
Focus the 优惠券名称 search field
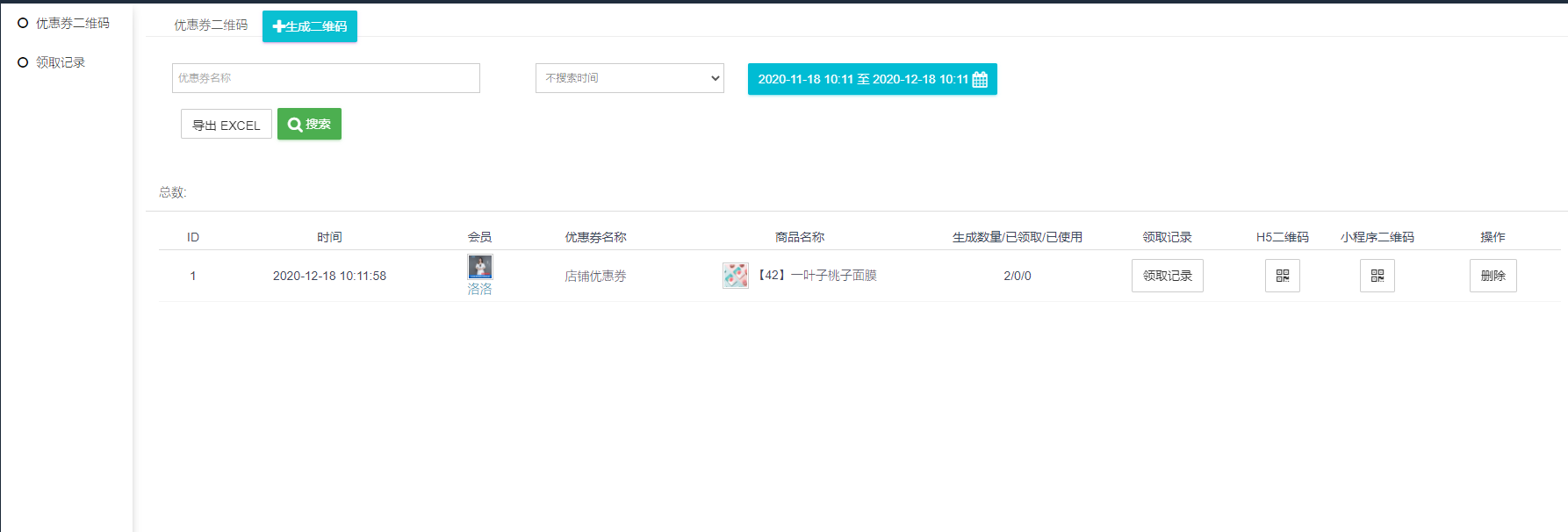(x=326, y=78)
